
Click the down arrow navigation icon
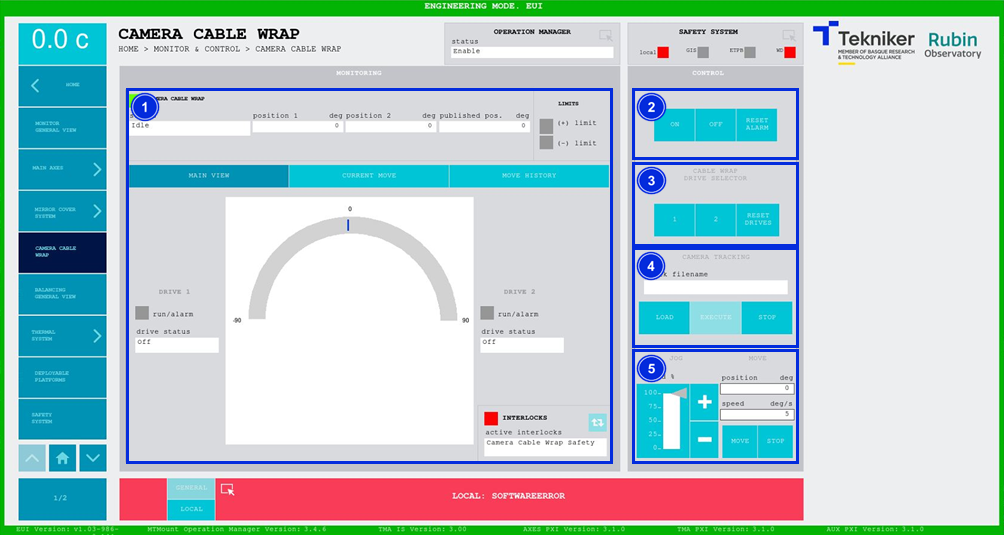point(92,458)
